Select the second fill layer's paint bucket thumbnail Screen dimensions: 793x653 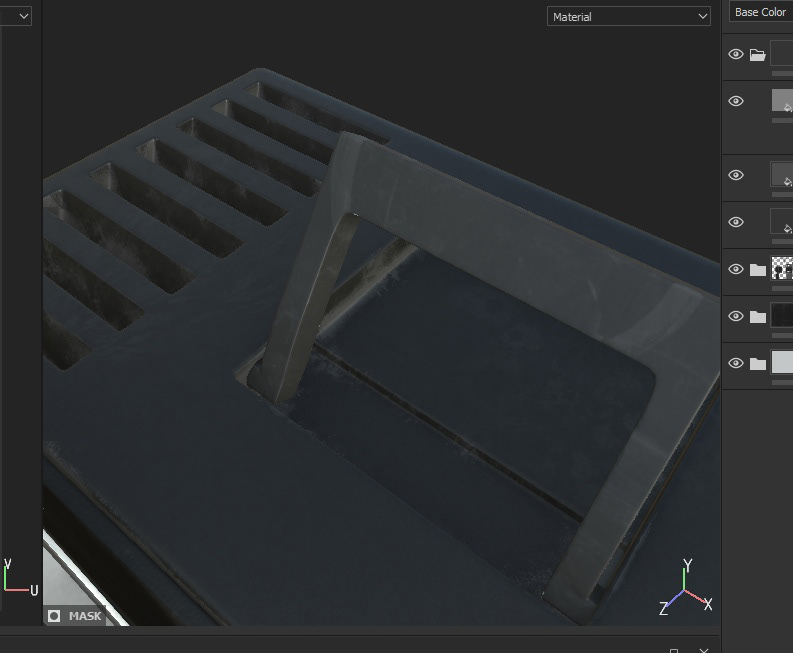pyautogui.click(x=782, y=174)
